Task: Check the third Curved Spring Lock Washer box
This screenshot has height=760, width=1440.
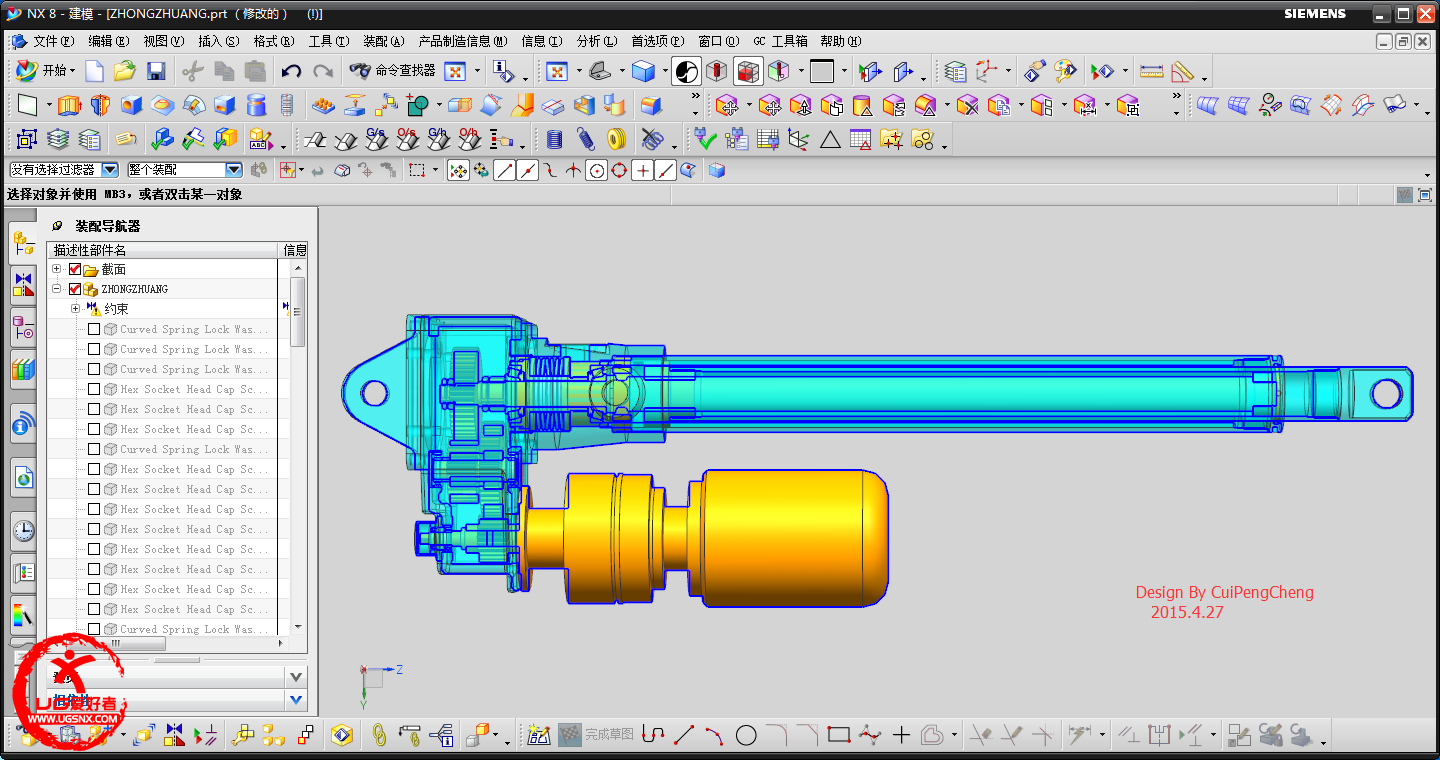Action: pyautogui.click(x=94, y=369)
